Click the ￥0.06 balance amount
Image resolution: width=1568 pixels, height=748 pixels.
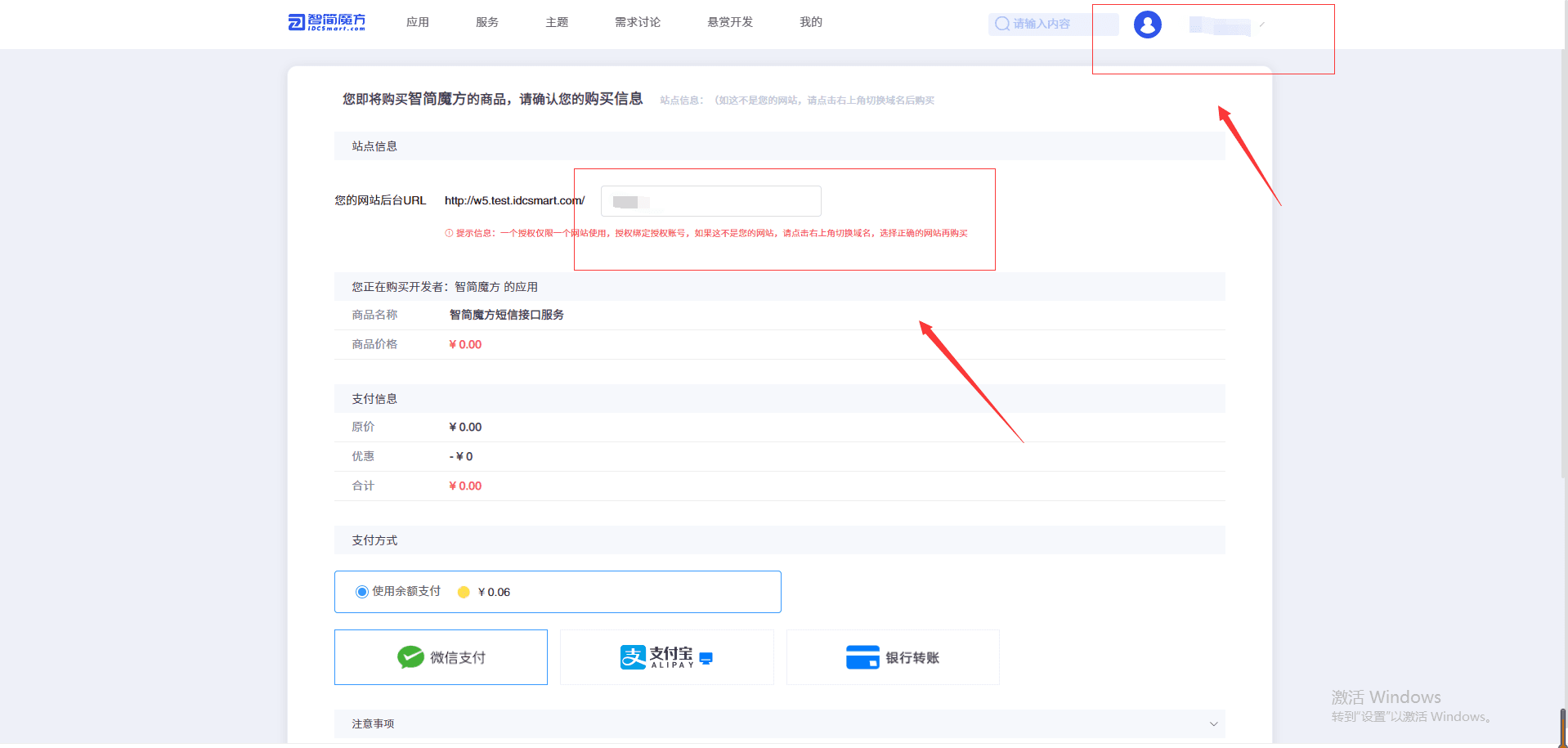494,592
